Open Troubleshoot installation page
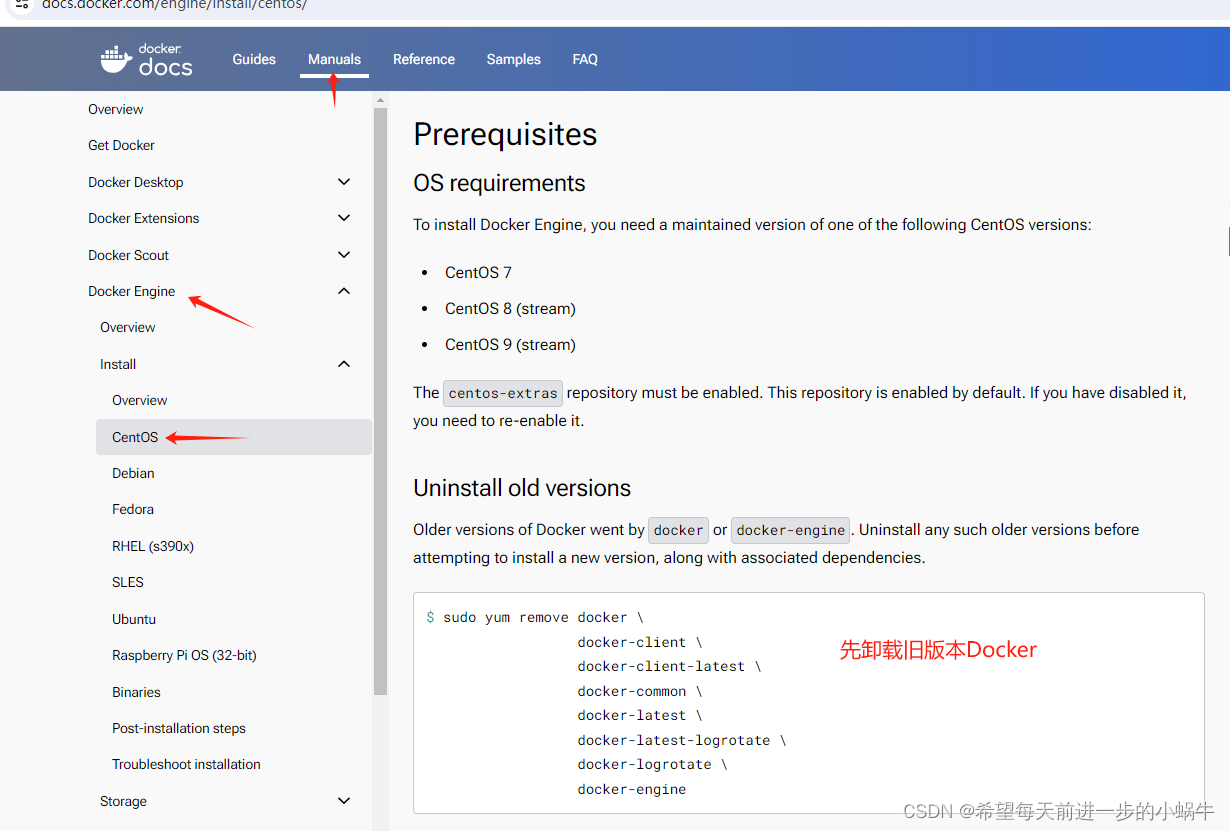The width and height of the screenshot is (1230, 831). 186,764
